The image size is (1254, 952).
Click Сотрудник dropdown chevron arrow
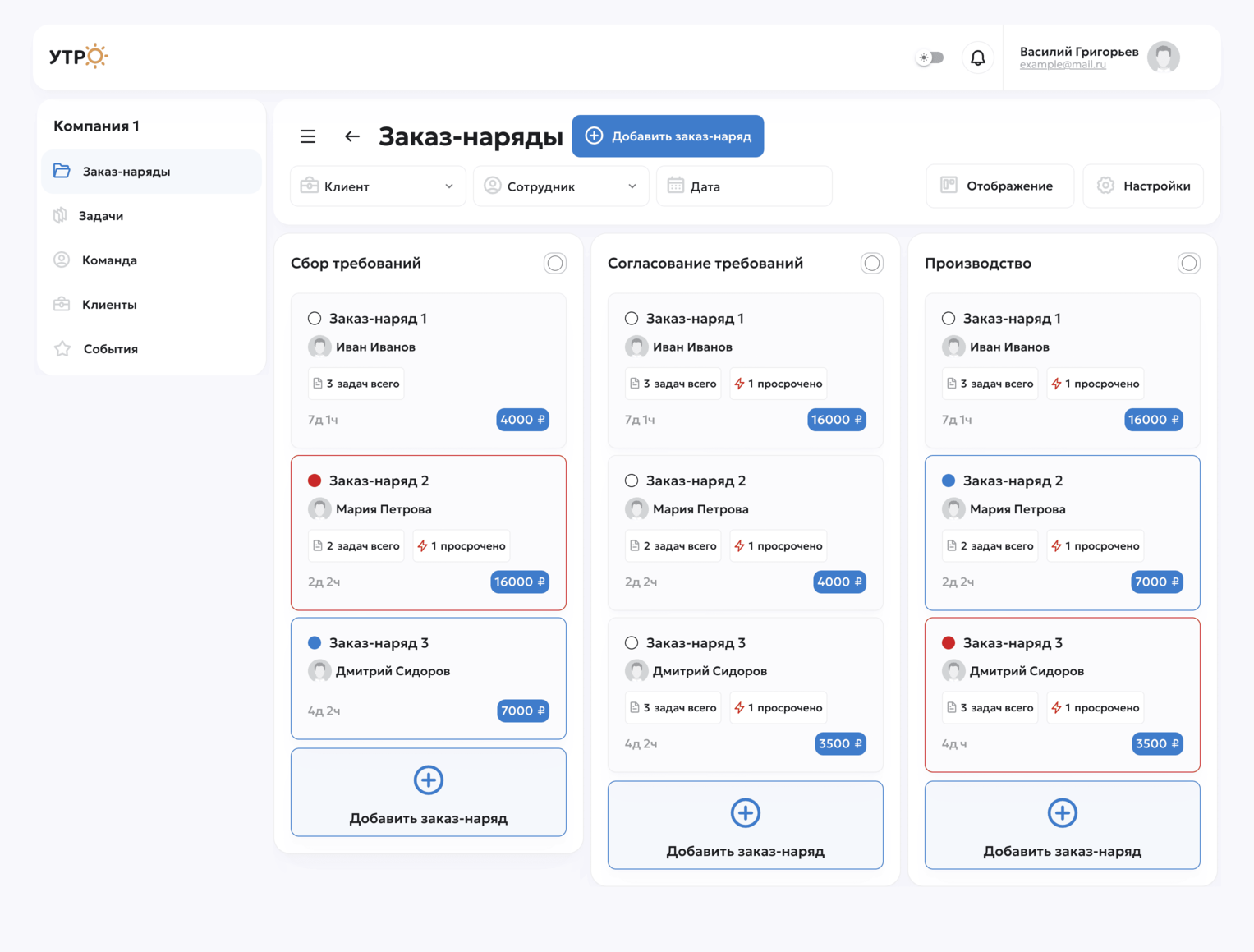click(632, 186)
